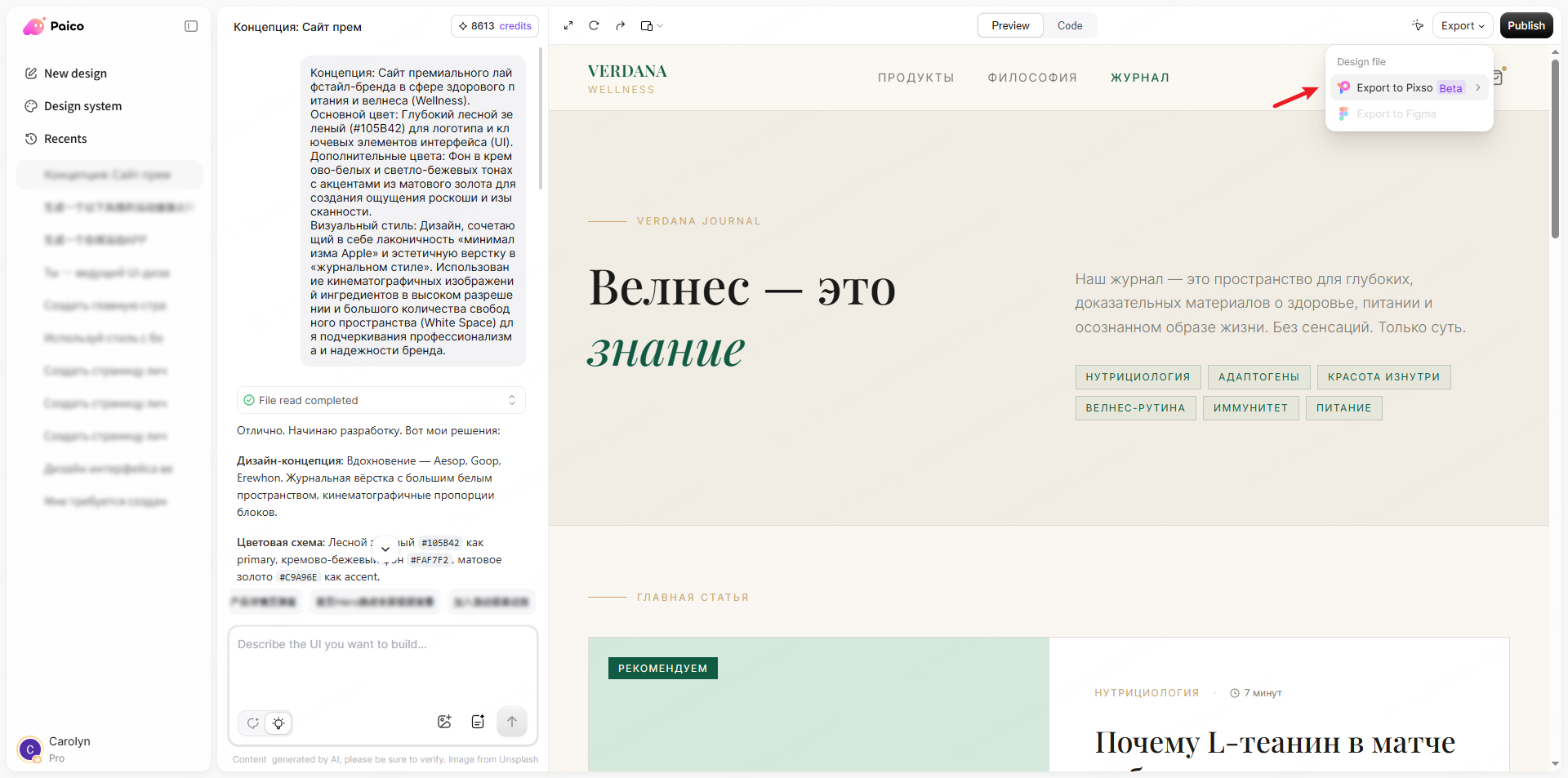Viewport: 1568px width, 778px height.
Task: Select the ВЕЛНЕС-РУТИНА topic tag
Action: pyautogui.click(x=1135, y=408)
